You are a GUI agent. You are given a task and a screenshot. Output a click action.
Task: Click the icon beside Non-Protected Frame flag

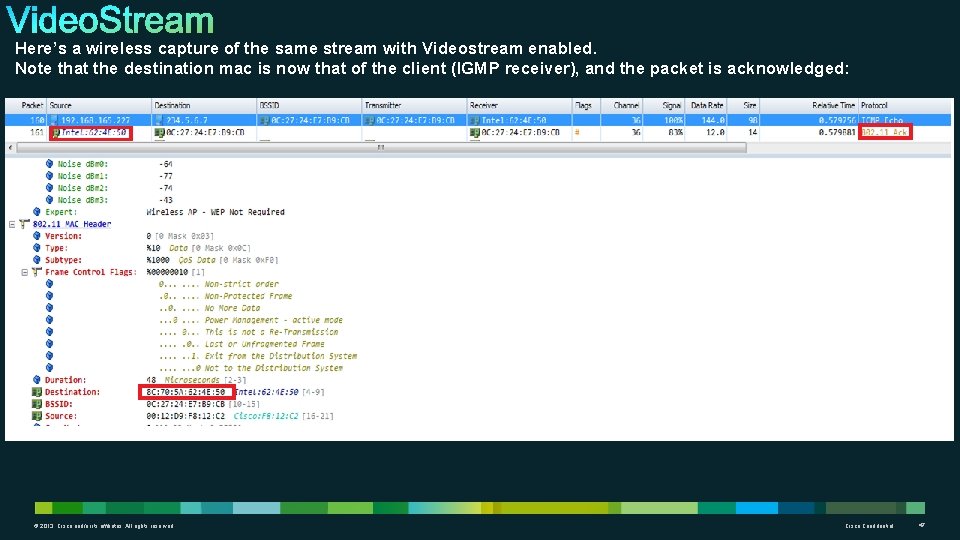tap(50, 296)
